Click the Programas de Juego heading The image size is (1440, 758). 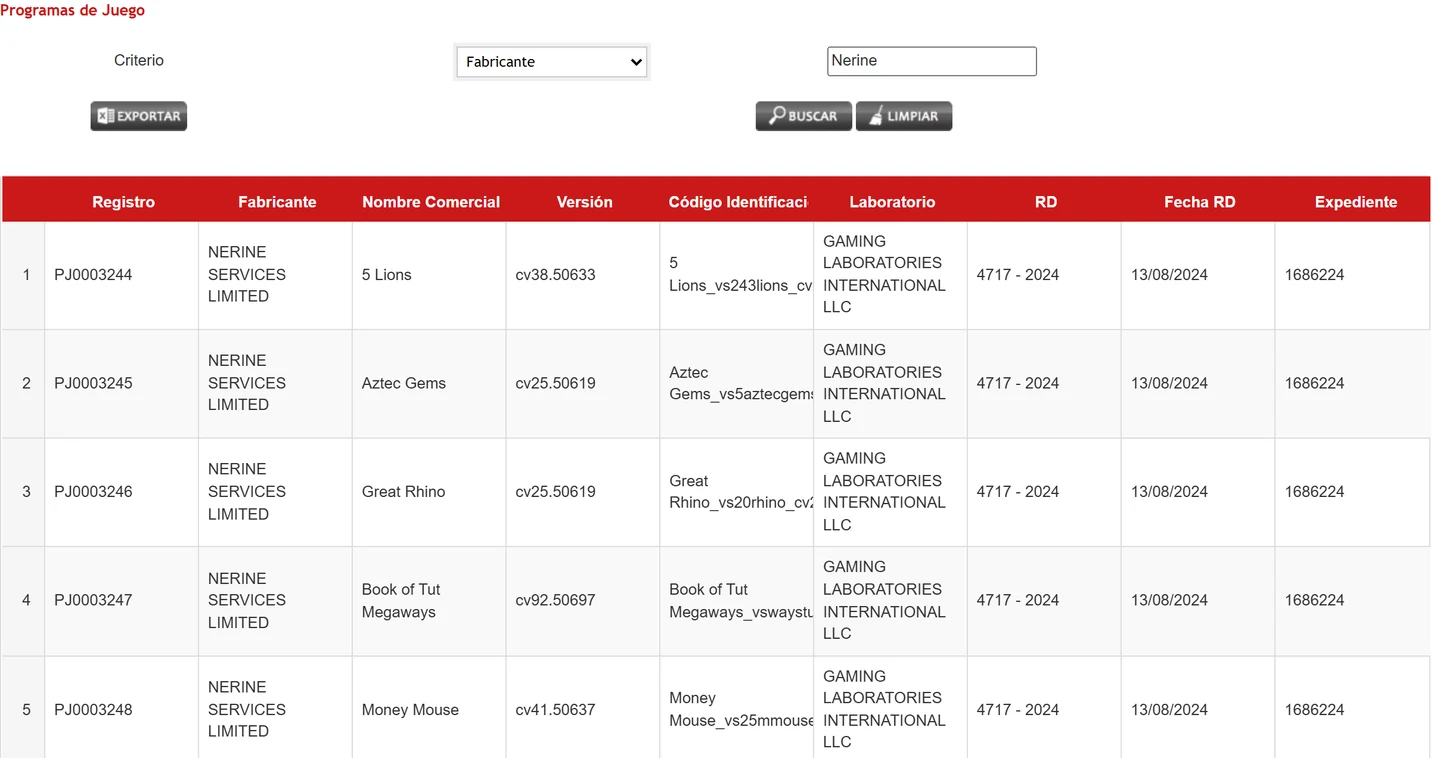coord(72,11)
